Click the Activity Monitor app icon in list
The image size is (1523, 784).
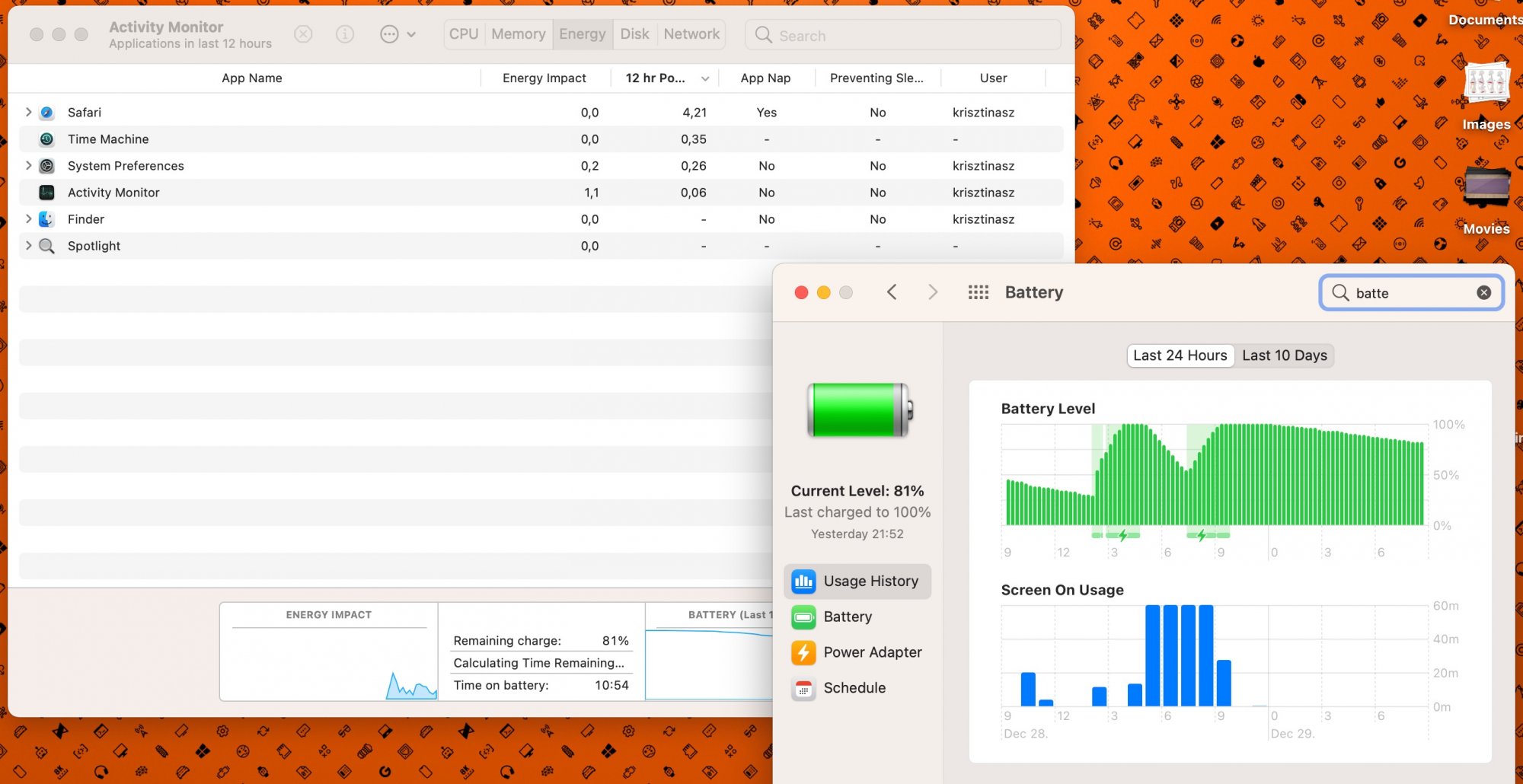click(x=46, y=193)
